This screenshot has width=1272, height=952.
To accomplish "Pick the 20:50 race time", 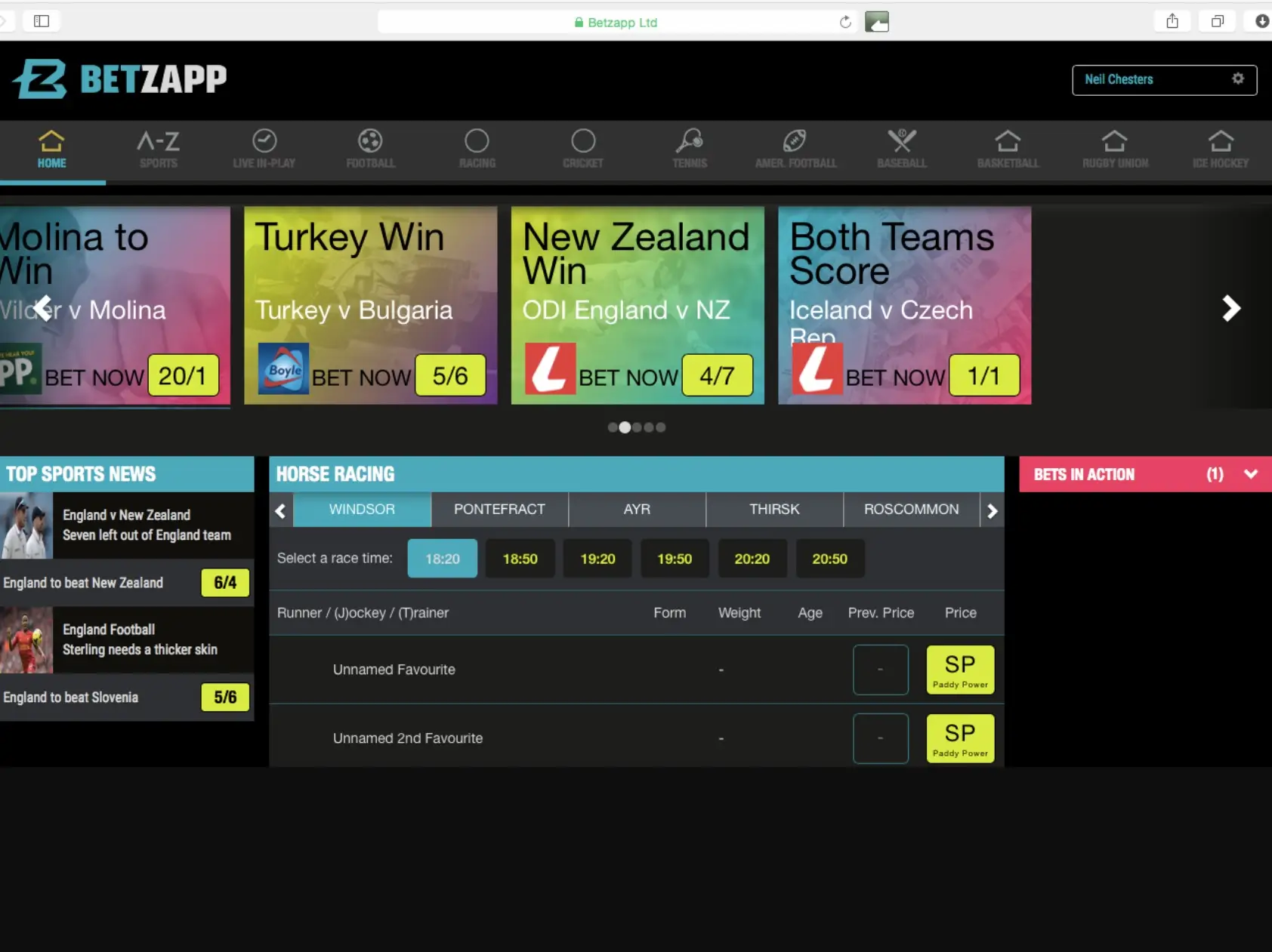I will (x=829, y=559).
